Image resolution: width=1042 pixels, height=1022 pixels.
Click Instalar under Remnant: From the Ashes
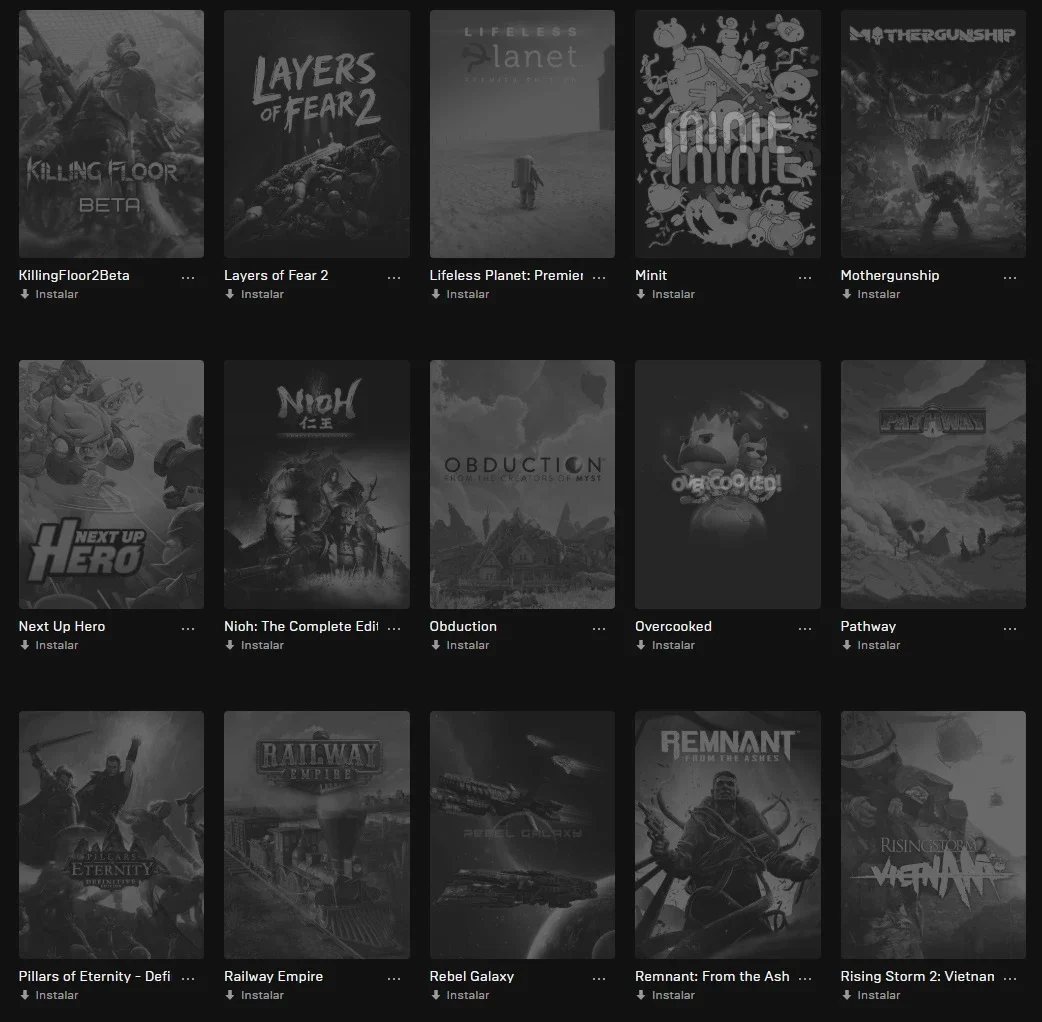(x=665, y=995)
